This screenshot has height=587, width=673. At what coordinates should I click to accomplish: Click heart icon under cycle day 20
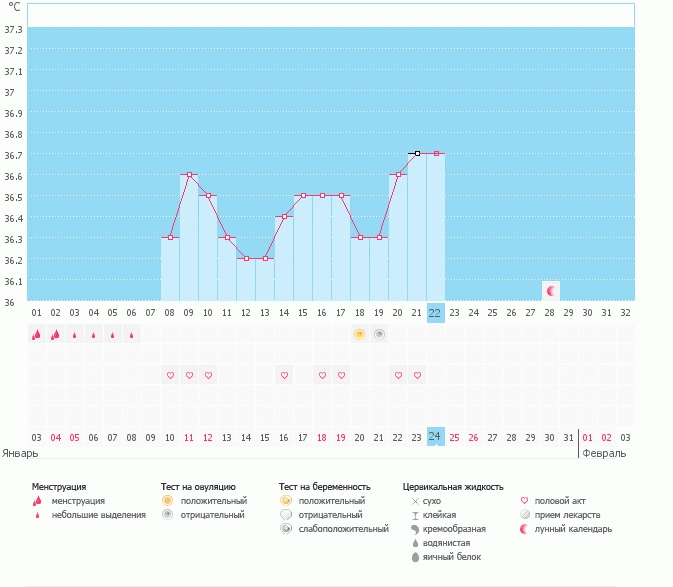coord(398,375)
